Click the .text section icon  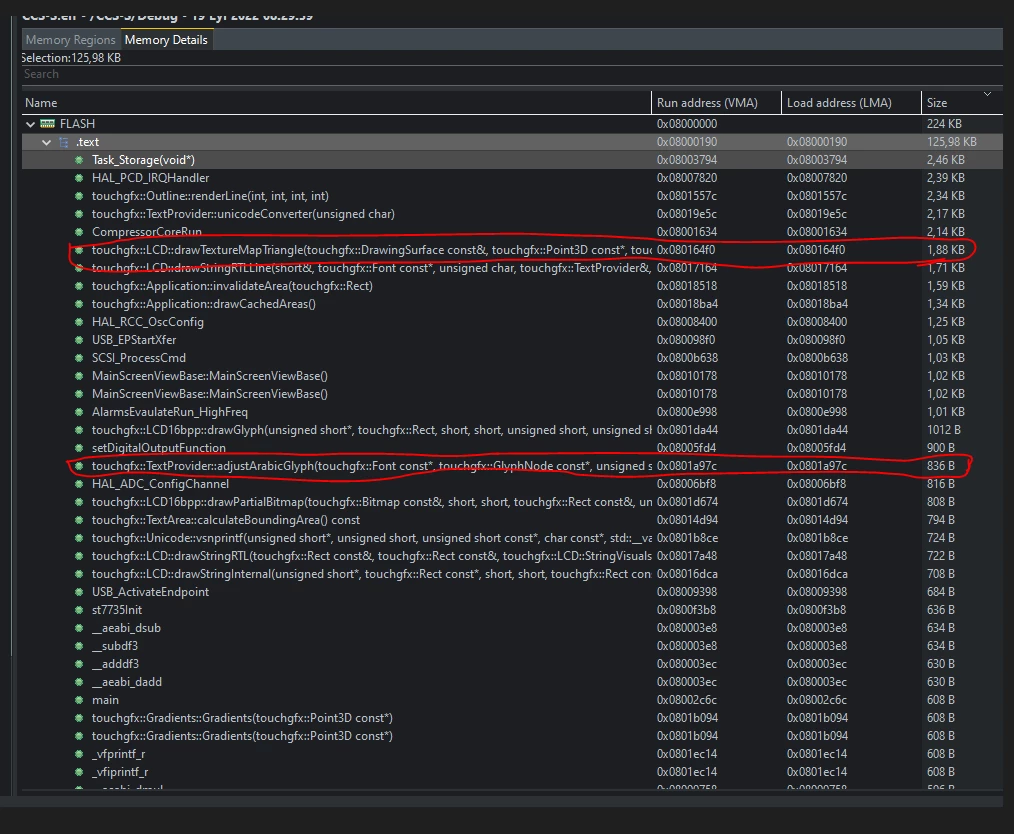click(x=63, y=142)
